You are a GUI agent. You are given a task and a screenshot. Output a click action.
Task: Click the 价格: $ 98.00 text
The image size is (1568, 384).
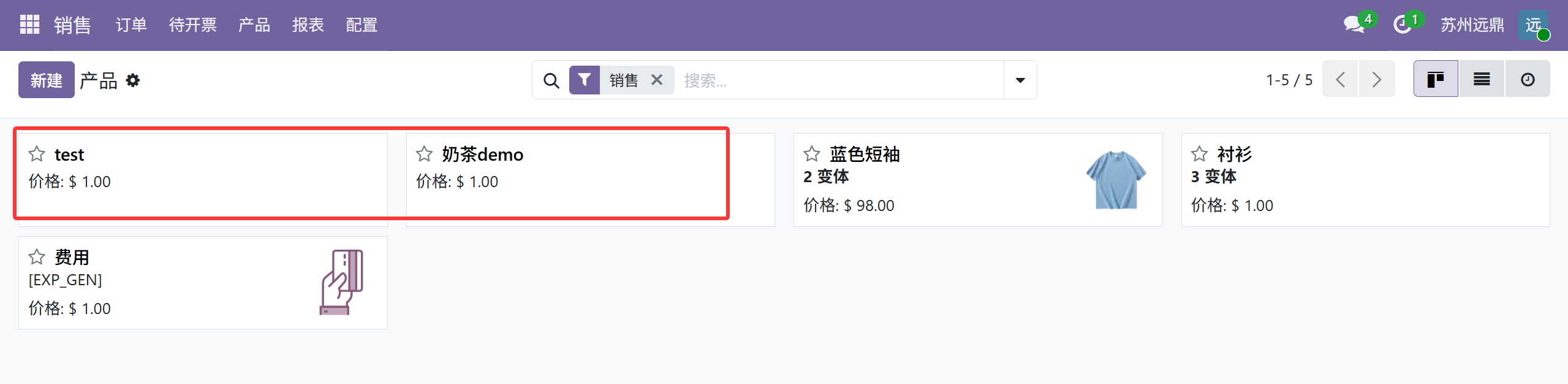click(x=849, y=205)
